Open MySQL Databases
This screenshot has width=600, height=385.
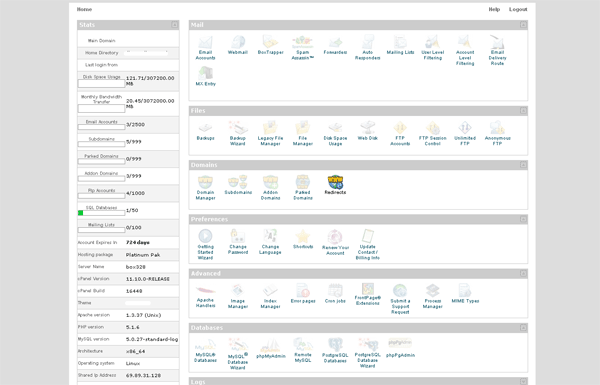click(x=205, y=351)
